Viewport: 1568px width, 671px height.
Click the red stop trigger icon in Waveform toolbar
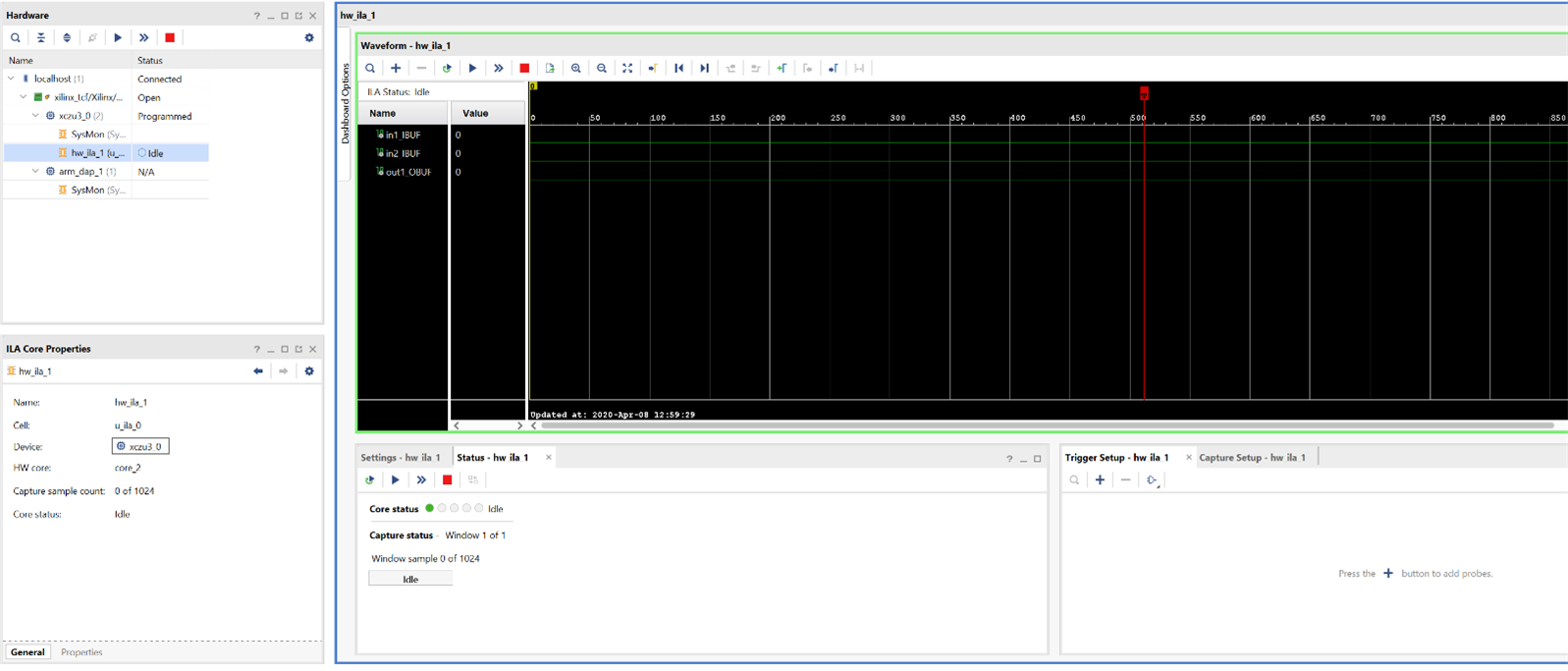point(524,69)
